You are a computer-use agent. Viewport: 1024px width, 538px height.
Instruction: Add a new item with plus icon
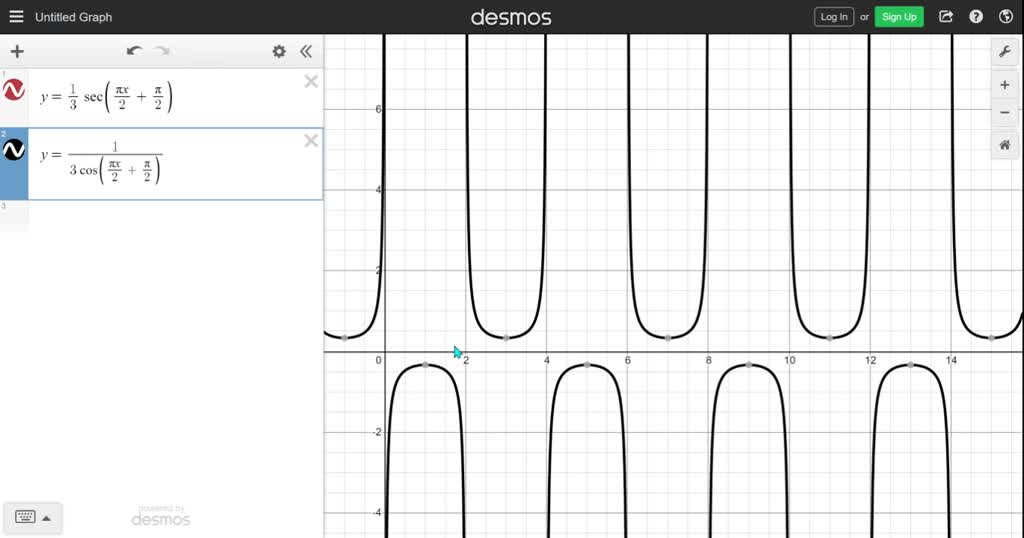(x=17, y=51)
